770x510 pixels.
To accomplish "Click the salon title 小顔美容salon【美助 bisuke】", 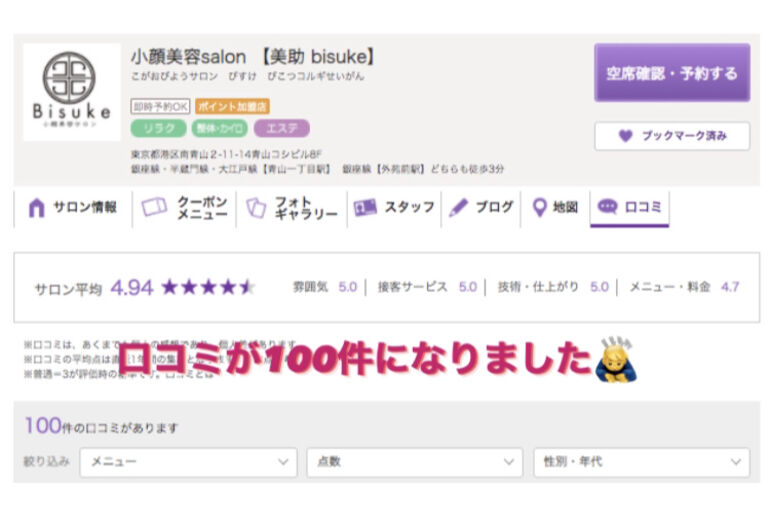I will click(253, 57).
